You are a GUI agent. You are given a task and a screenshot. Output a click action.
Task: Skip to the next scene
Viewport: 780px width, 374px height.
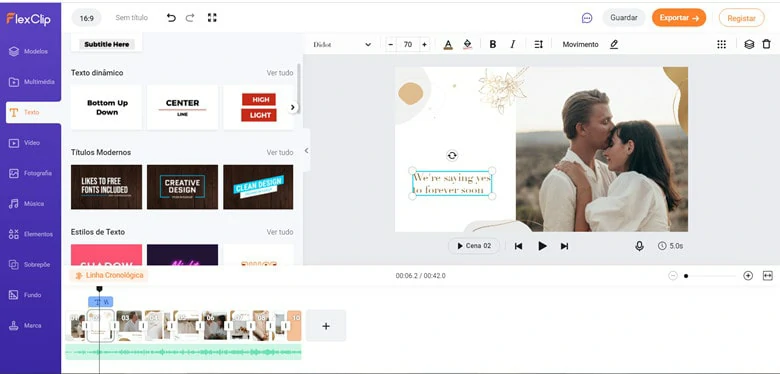(x=564, y=246)
